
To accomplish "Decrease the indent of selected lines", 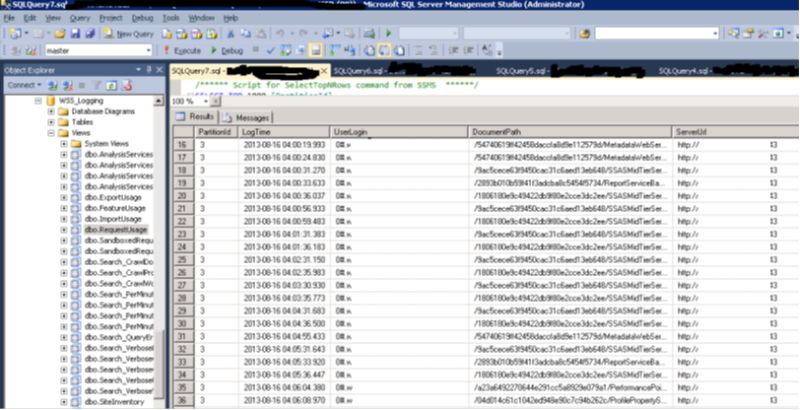I will click(x=454, y=50).
